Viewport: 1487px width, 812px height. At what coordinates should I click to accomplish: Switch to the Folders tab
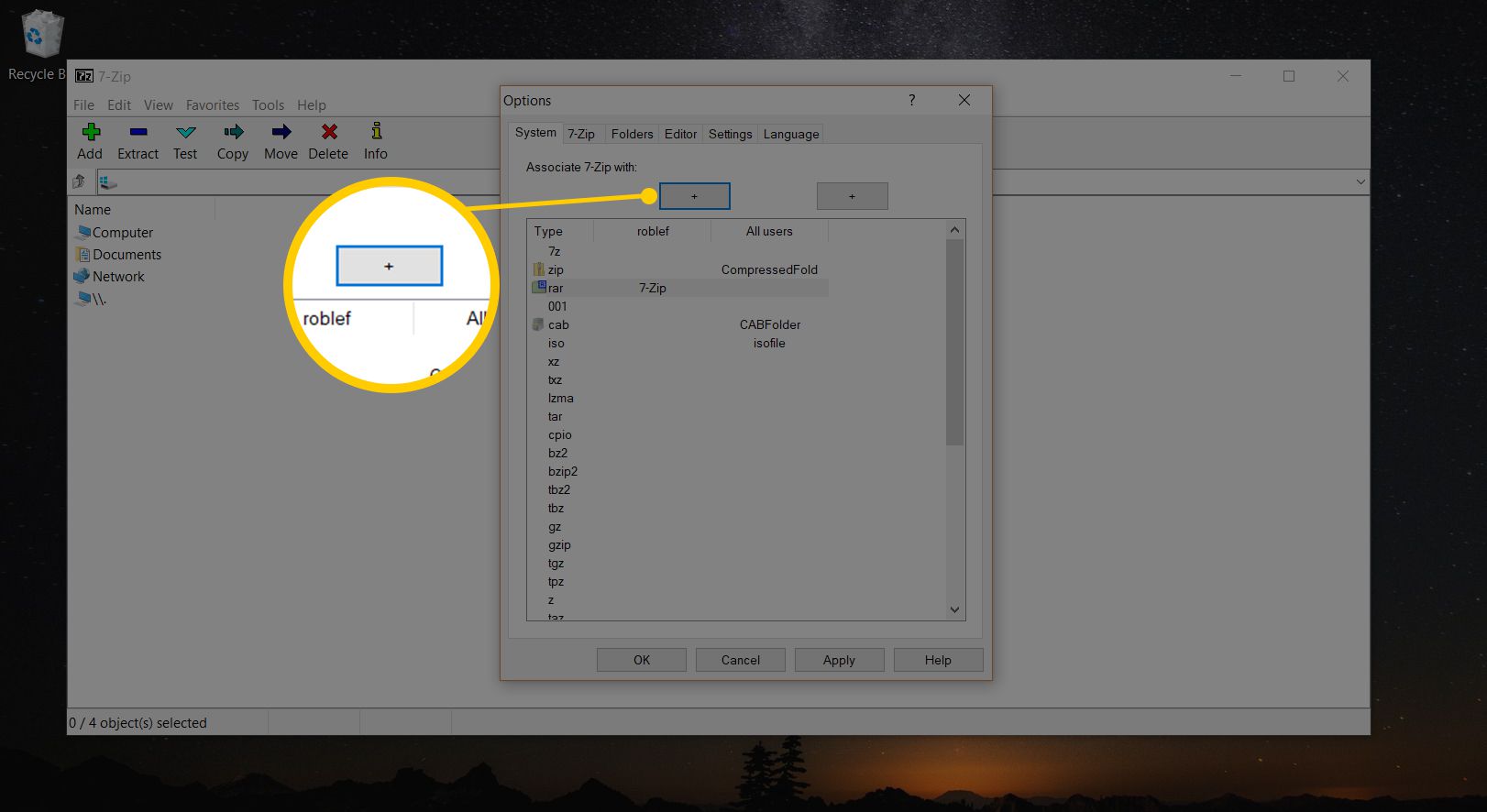pos(633,134)
